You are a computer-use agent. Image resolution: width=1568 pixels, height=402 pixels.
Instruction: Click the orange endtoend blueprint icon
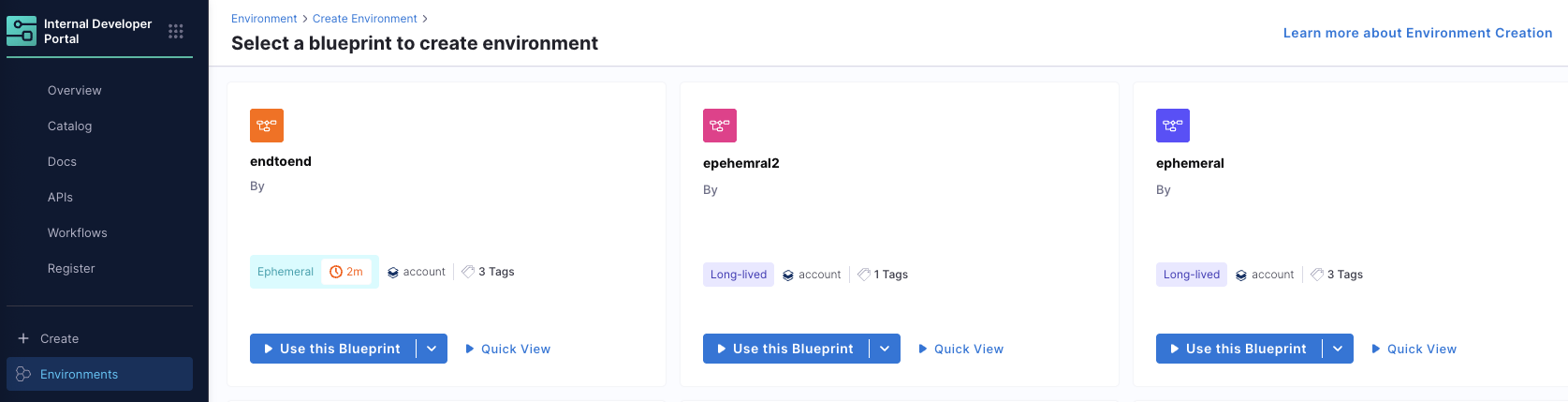coord(267,126)
